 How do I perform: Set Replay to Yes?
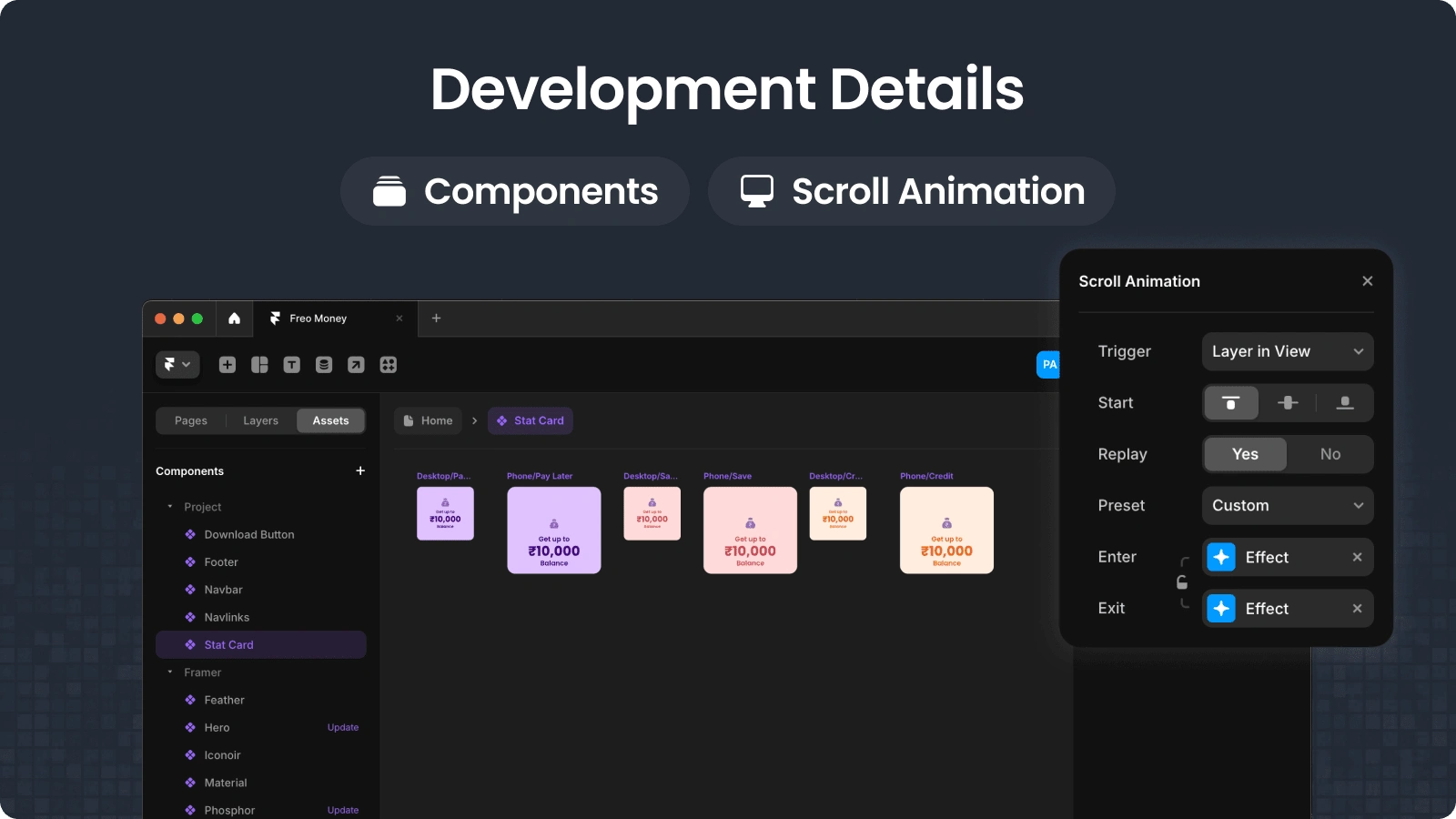[1245, 454]
